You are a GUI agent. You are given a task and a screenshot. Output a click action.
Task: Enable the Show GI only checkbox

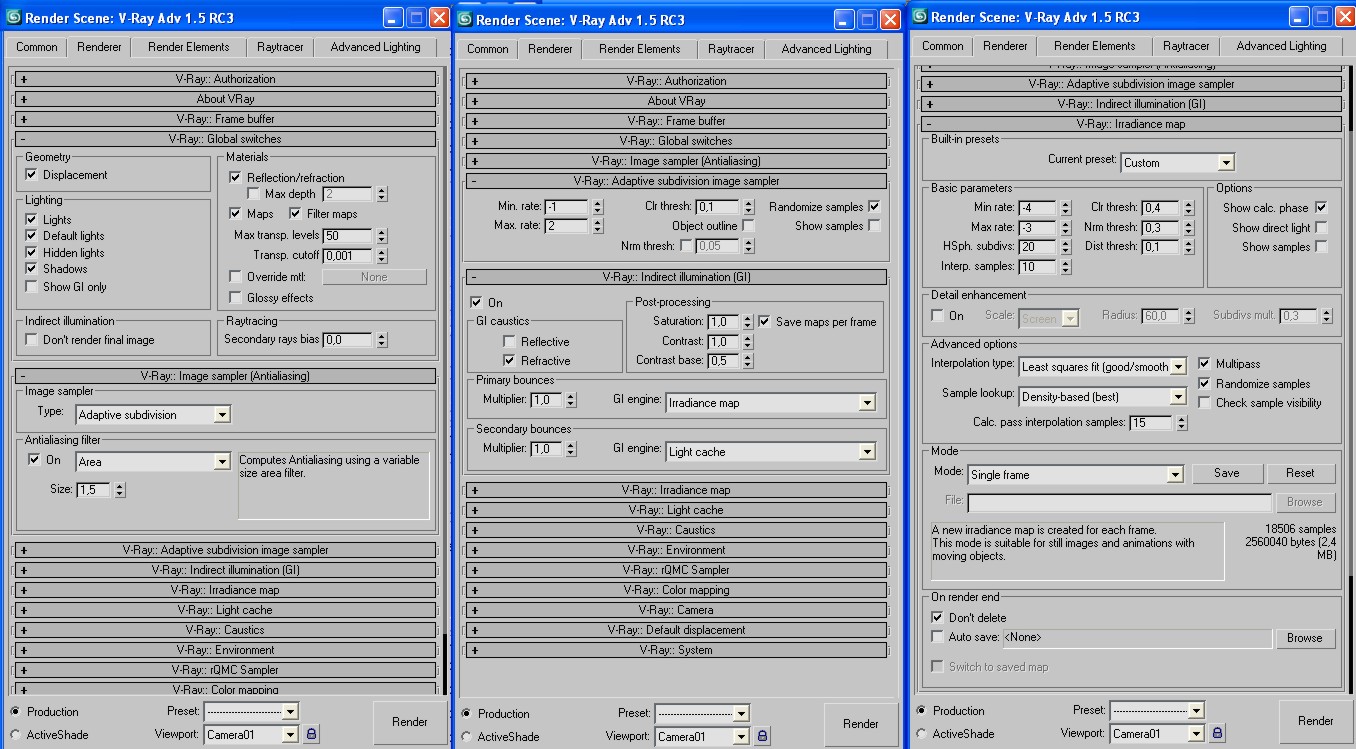[31, 287]
